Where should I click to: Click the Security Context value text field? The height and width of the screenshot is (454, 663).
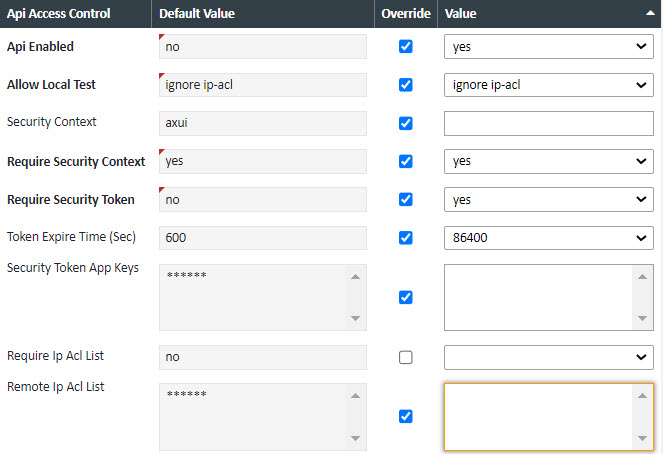548,123
